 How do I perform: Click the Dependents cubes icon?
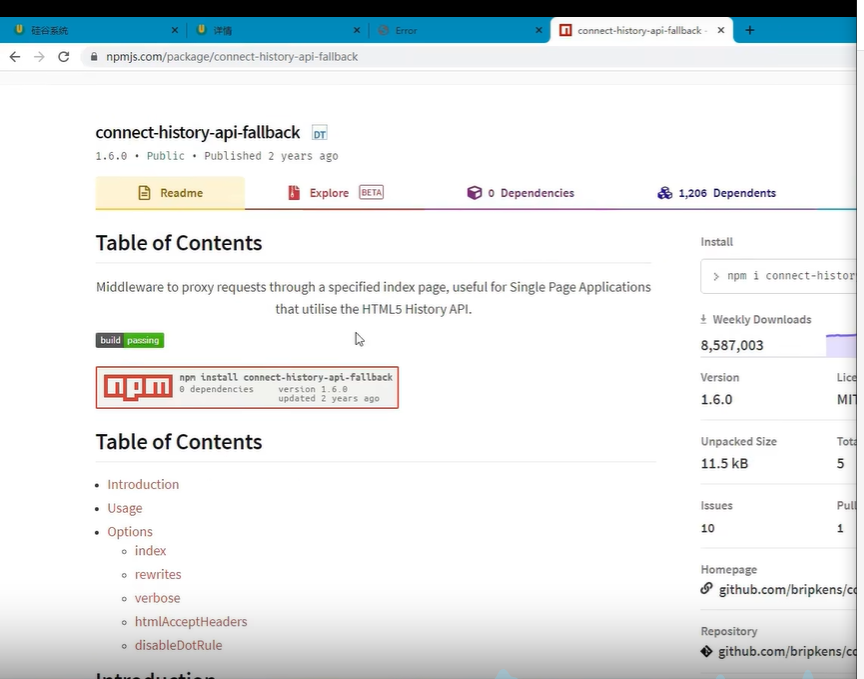coord(665,193)
